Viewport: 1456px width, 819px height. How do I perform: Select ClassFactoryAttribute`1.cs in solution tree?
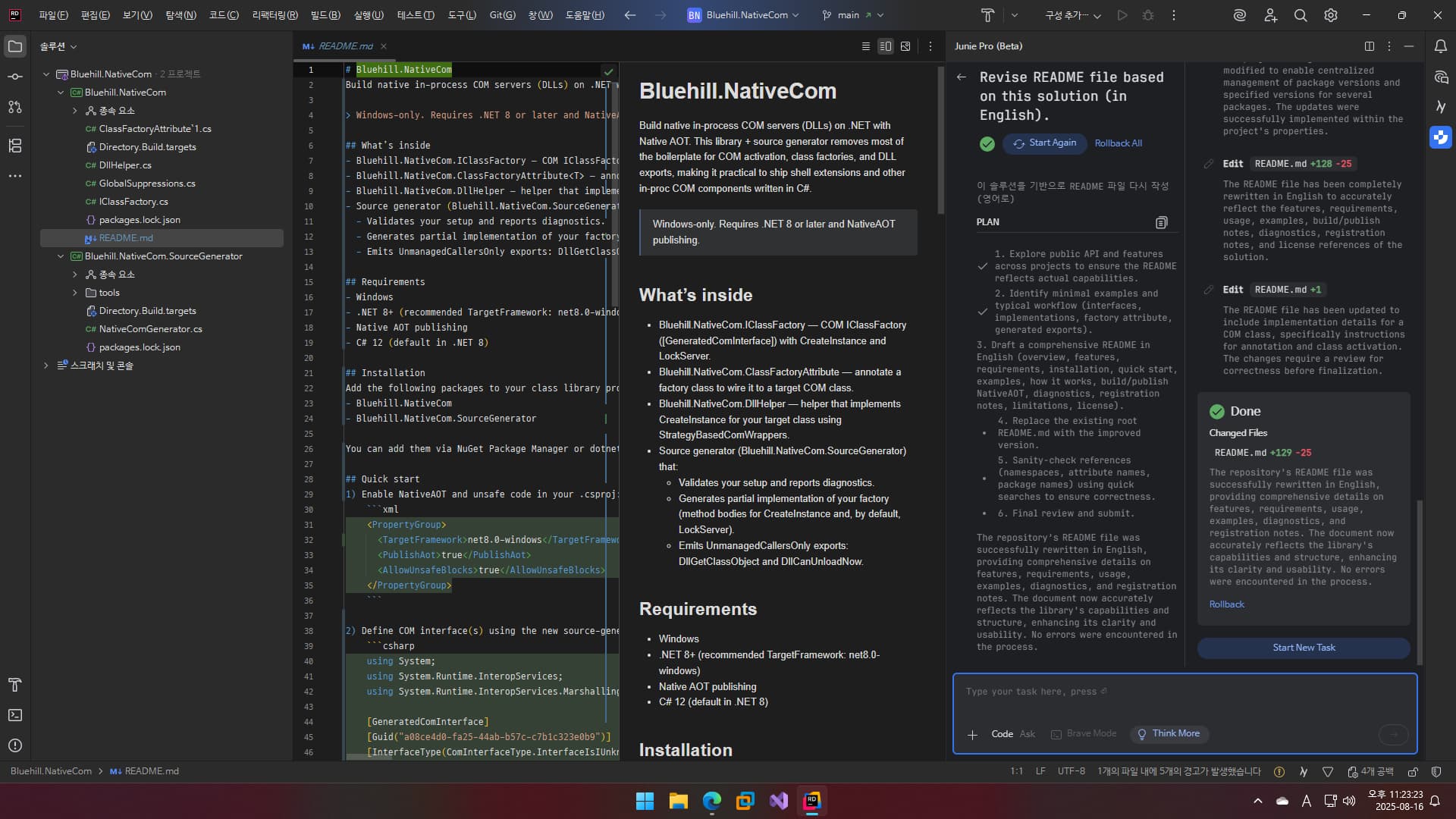click(x=155, y=129)
